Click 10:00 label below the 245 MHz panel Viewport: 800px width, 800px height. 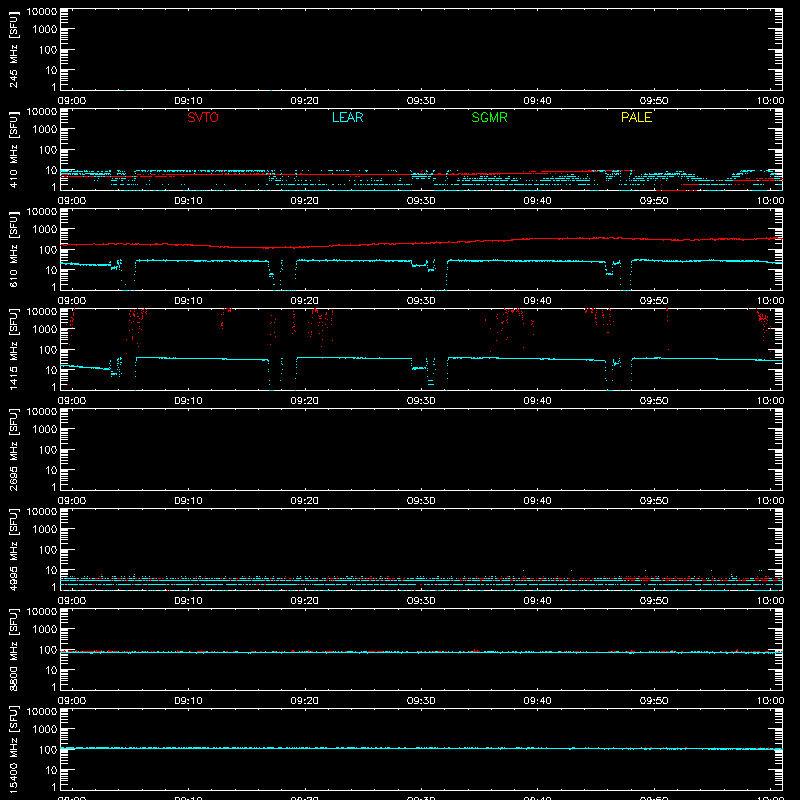click(770, 101)
